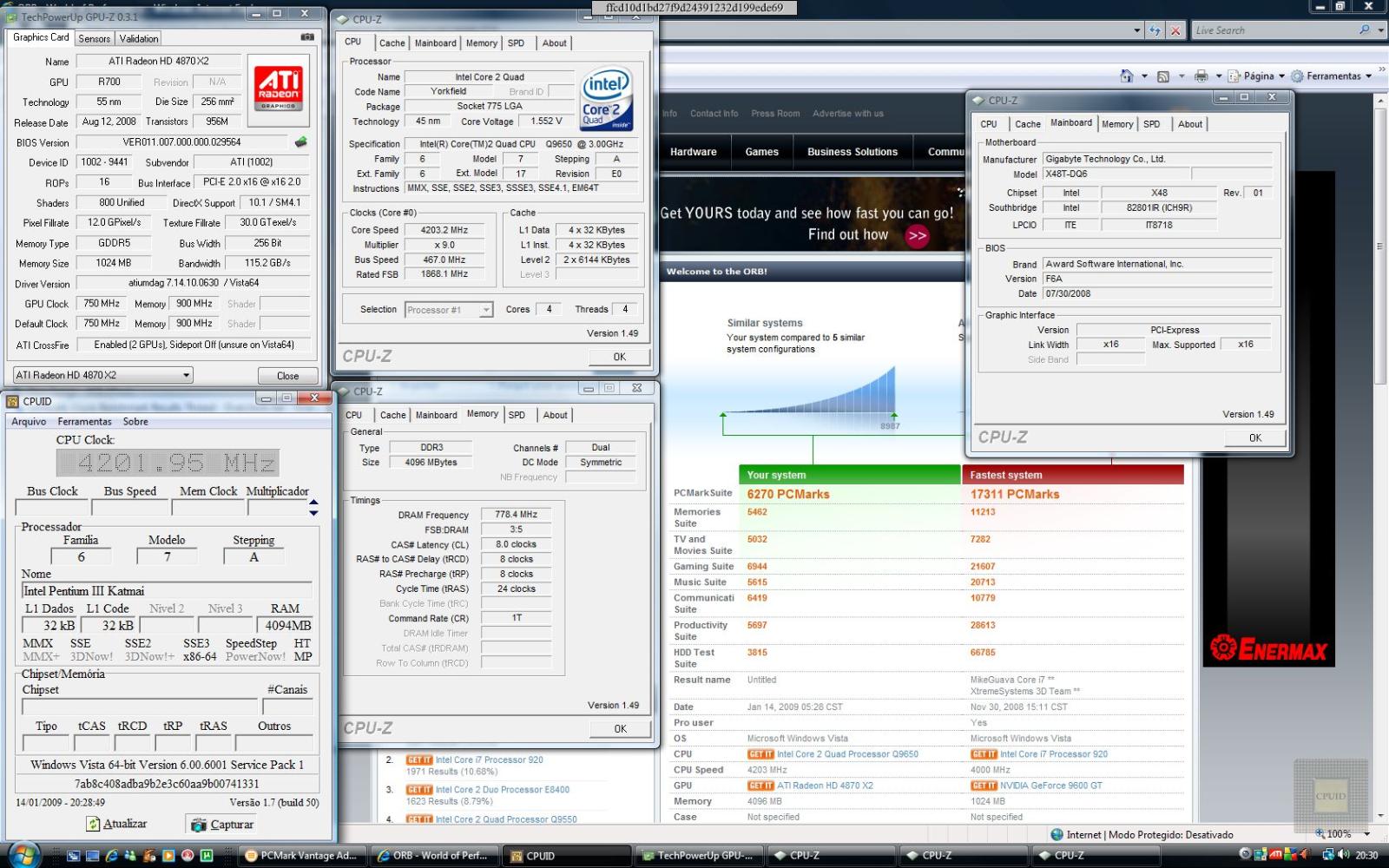The width and height of the screenshot is (1389, 868).
Task: Click the Close button in GPU-Z
Action: (287, 376)
